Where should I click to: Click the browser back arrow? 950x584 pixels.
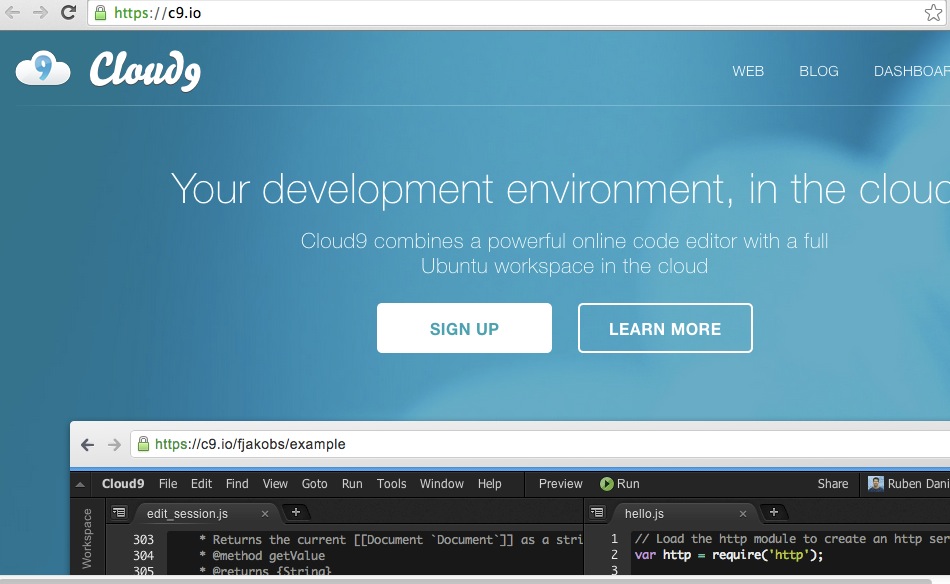(x=12, y=13)
